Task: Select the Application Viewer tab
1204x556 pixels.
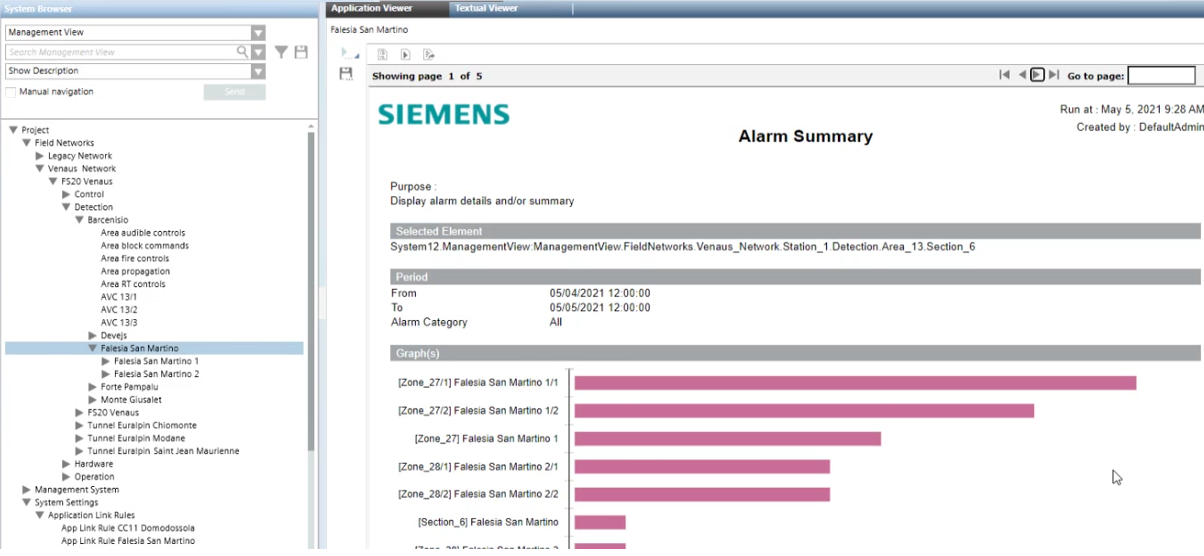Action: (x=371, y=8)
